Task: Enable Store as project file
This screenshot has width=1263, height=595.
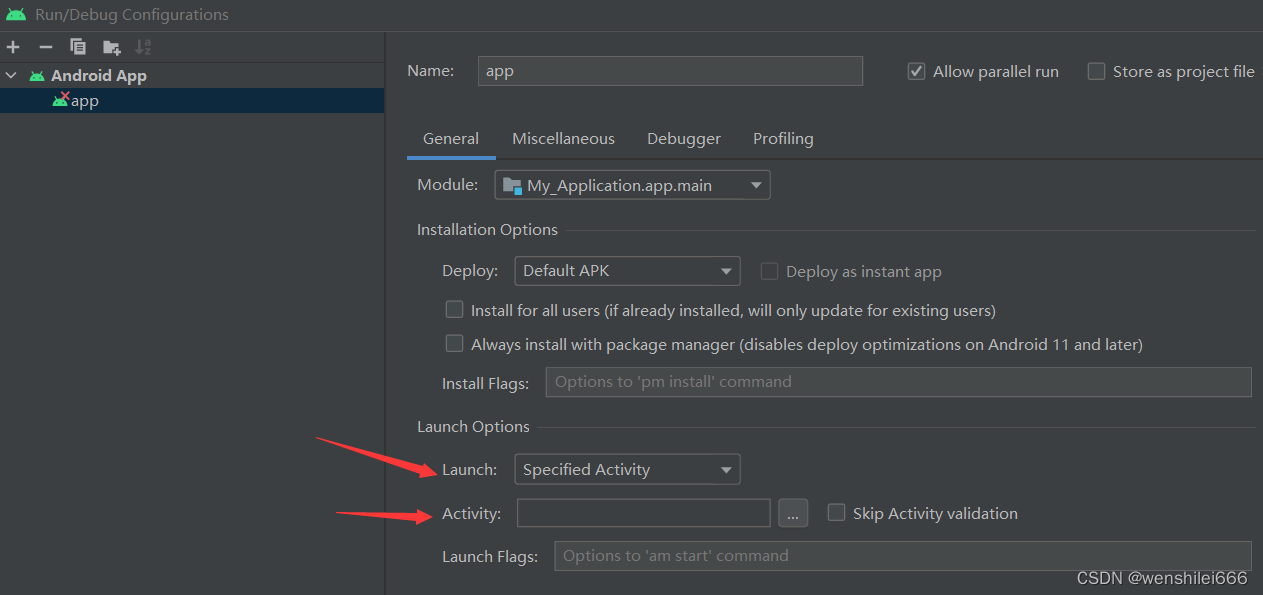Action: pyautogui.click(x=1096, y=71)
